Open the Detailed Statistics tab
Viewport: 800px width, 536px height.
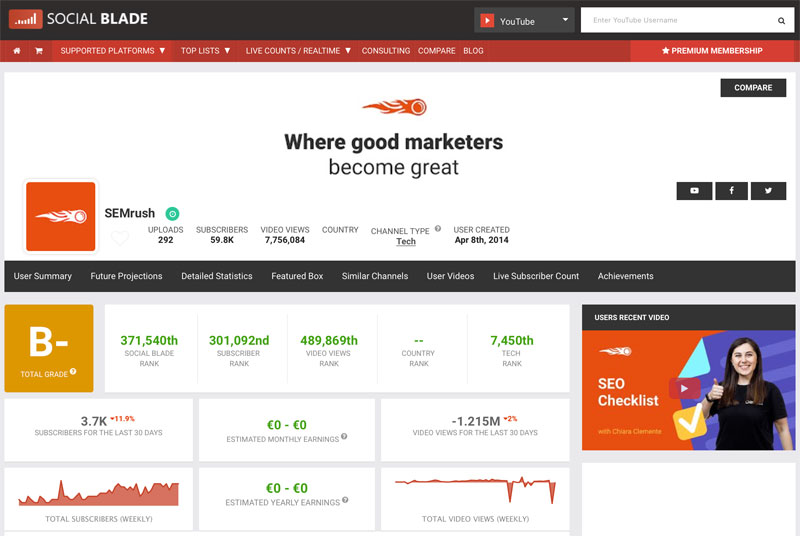(217, 276)
